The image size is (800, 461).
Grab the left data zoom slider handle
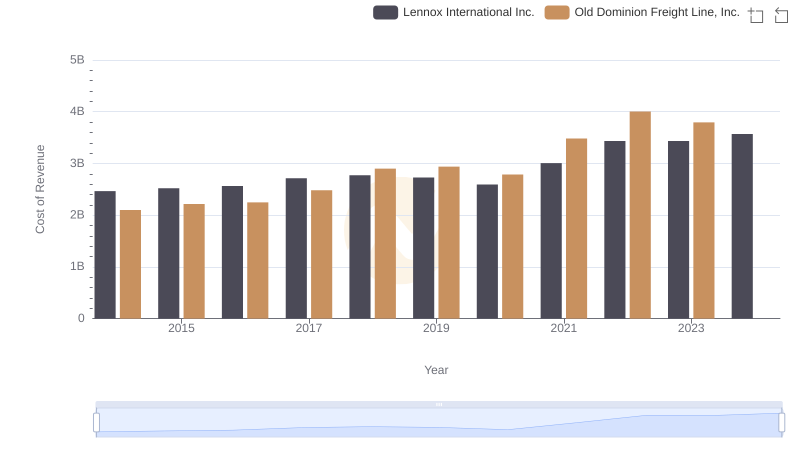pos(96,423)
